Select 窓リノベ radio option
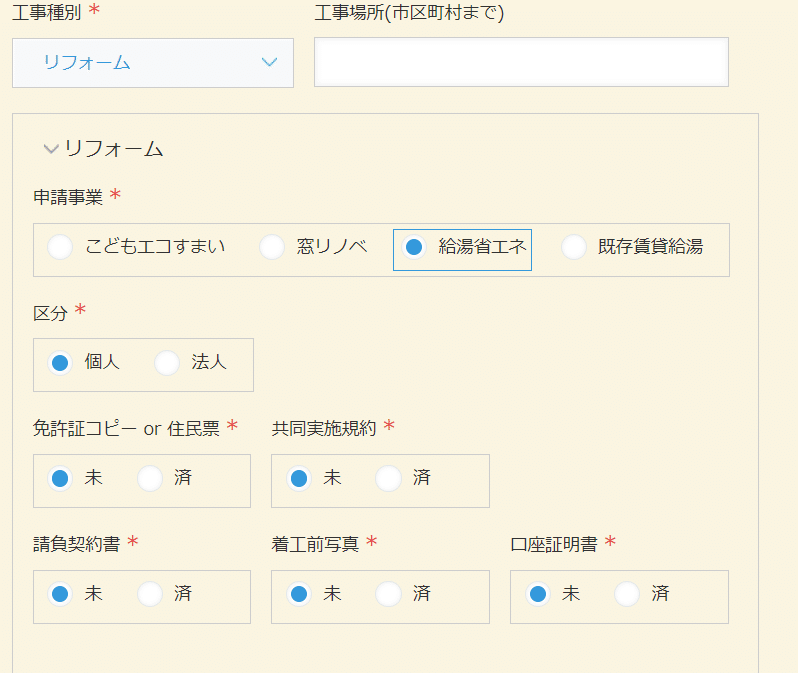Image resolution: width=798 pixels, height=673 pixels. pos(272,247)
